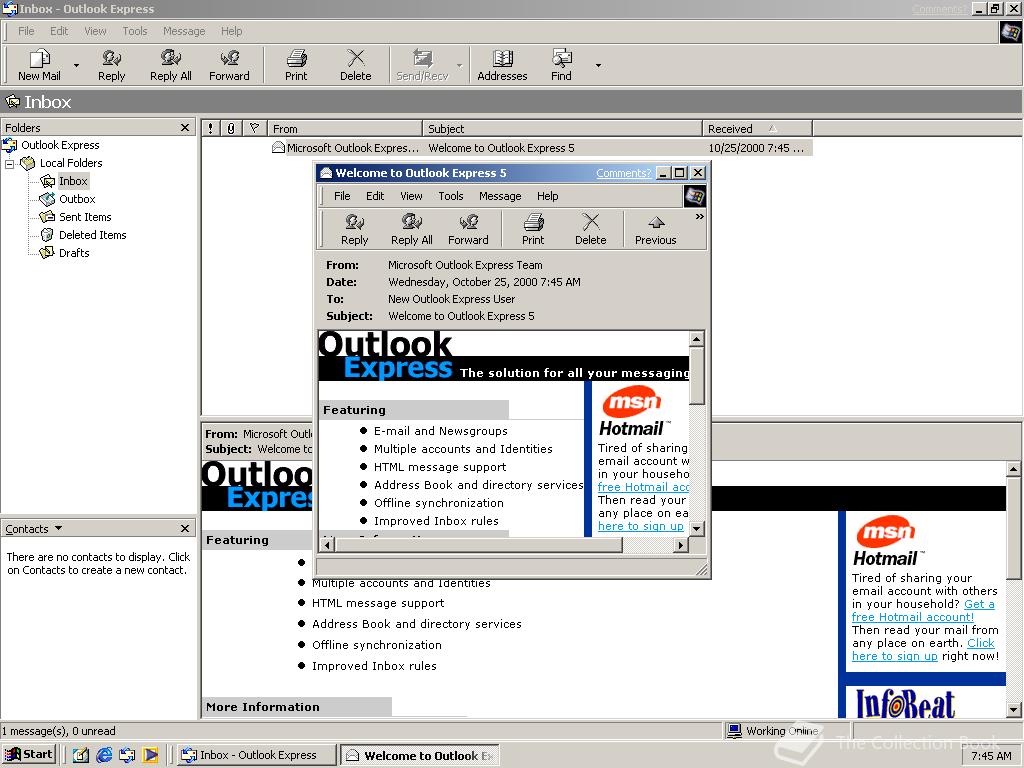This screenshot has width=1024, height=768.
Task: Launch Windows Media Player from quick launch
Action: coord(150,755)
